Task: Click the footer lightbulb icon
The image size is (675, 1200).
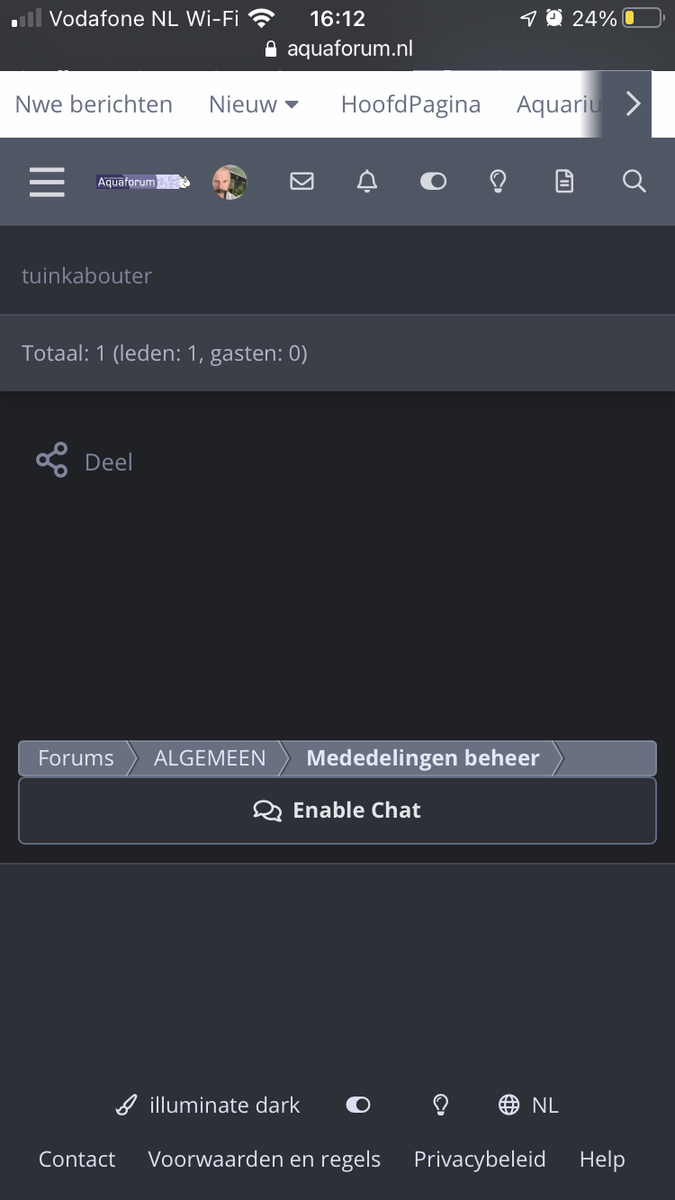Action: tap(440, 1105)
